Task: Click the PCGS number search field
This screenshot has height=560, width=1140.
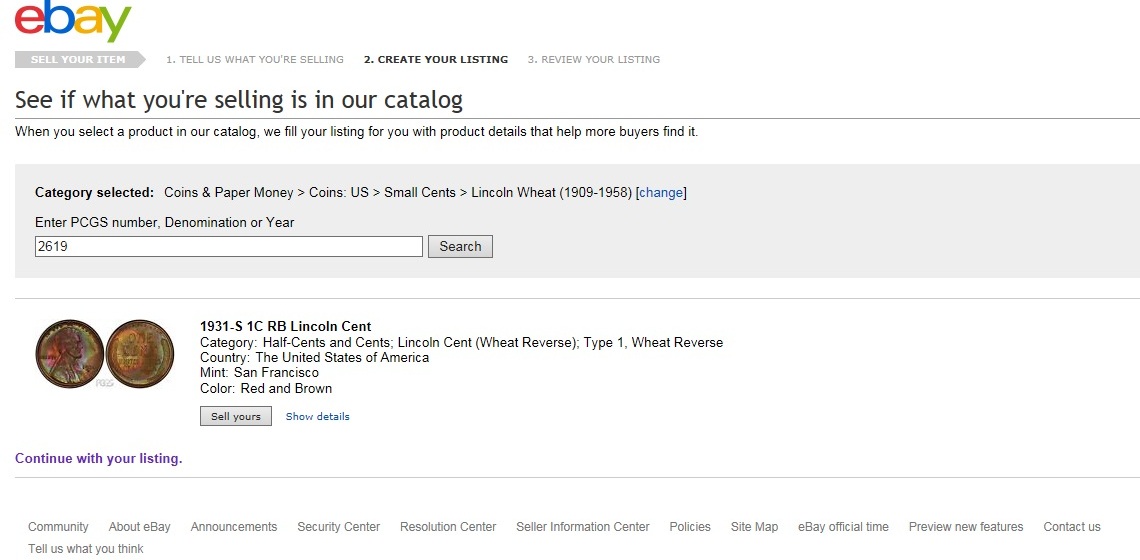Action: [229, 246]
